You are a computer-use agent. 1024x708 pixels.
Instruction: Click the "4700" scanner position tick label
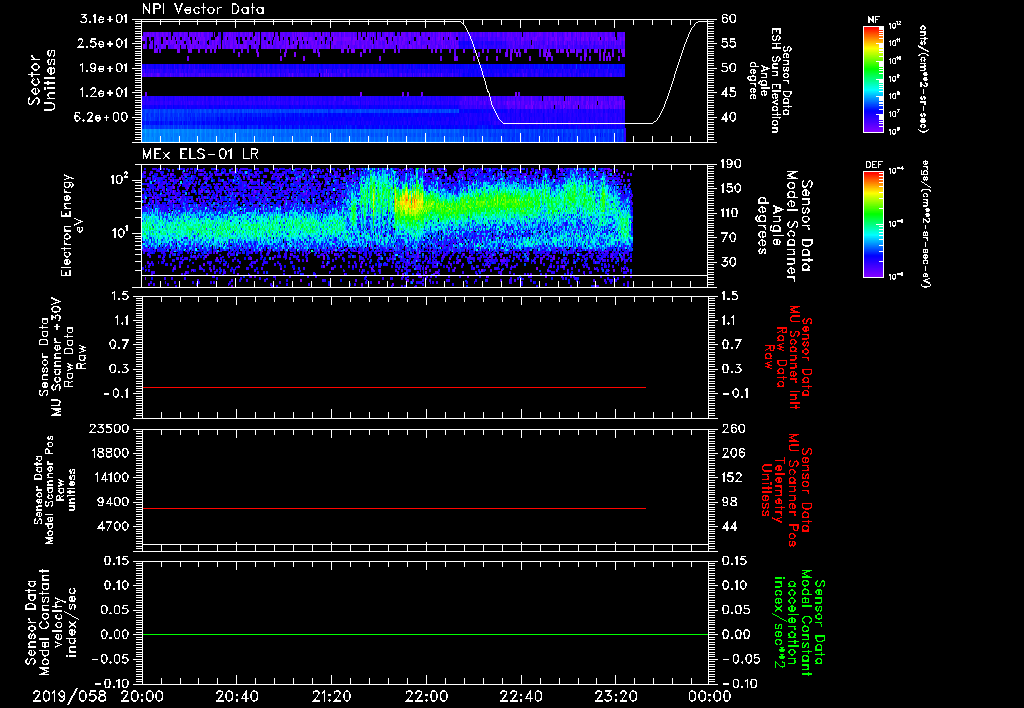click(114, 526)
